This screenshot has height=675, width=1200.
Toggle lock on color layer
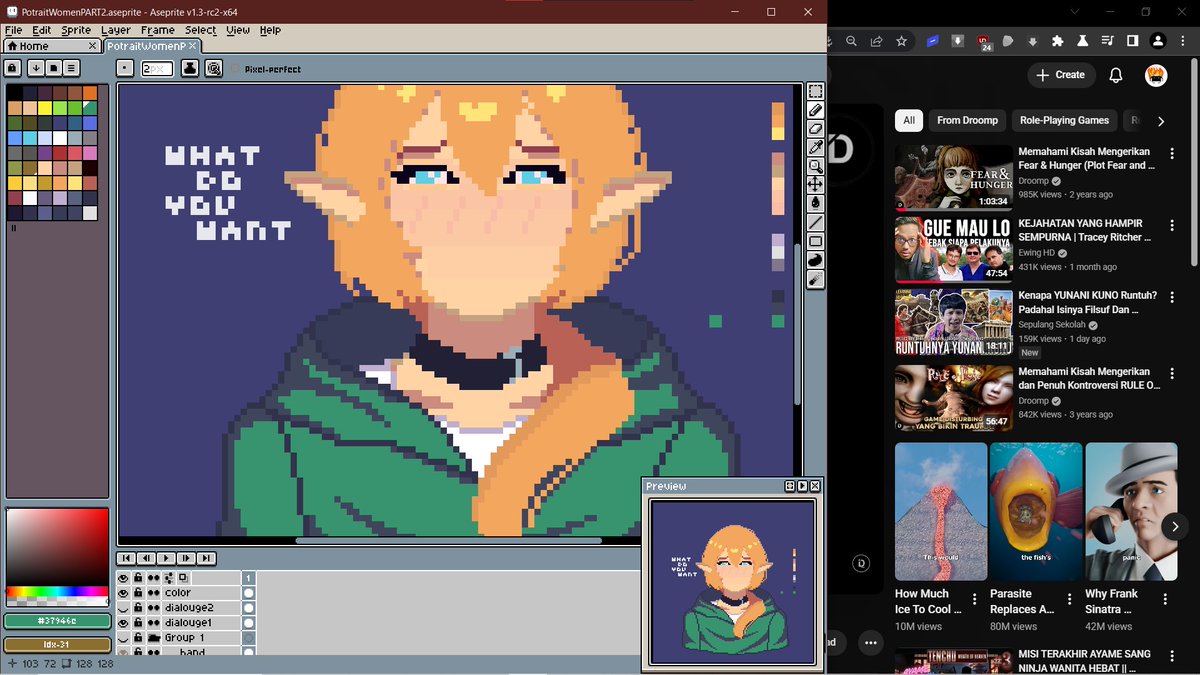(139, 592)
